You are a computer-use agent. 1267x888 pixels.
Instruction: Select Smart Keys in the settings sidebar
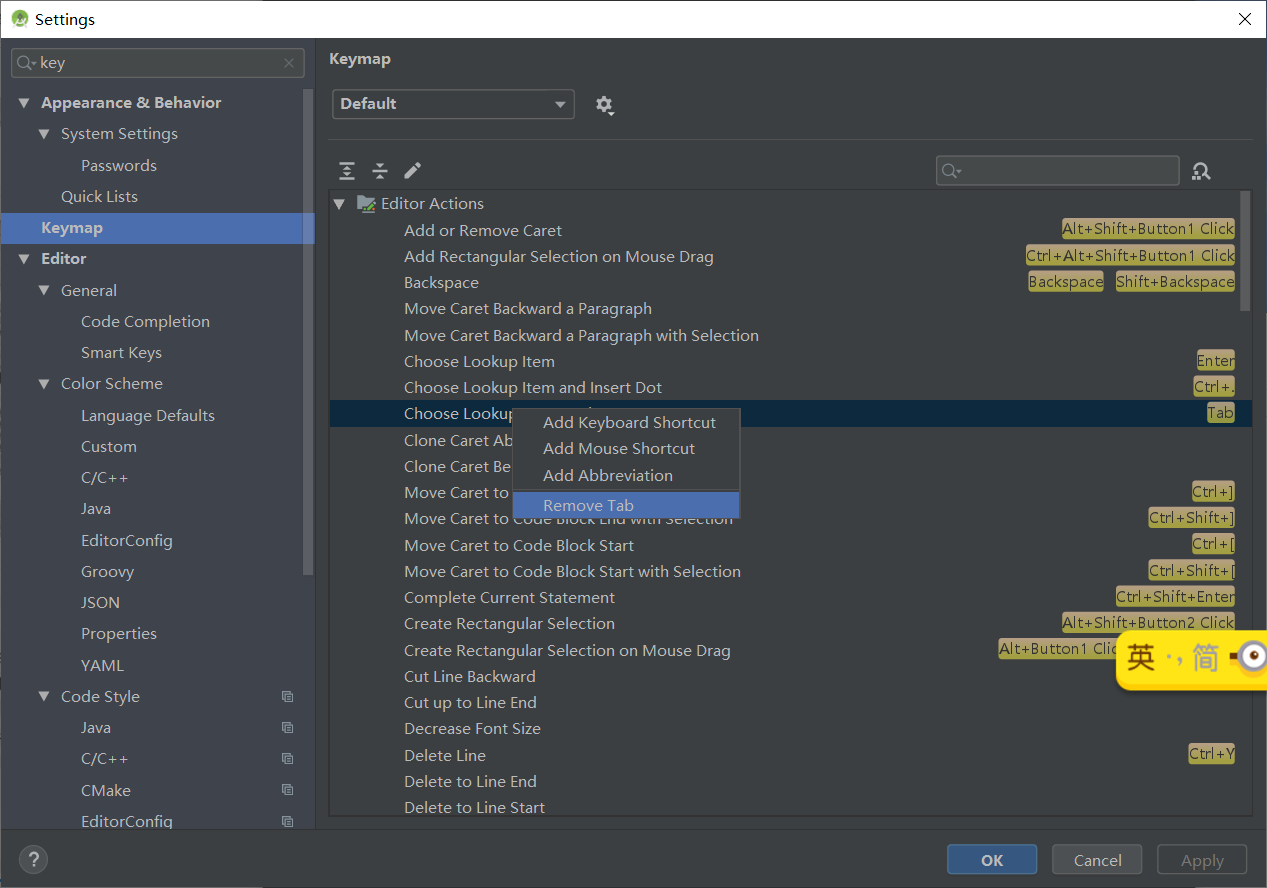[x=121, y=352]
